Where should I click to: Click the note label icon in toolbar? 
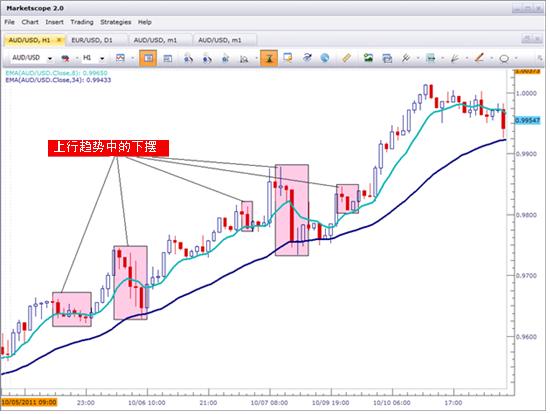pyautogui.click(x=288, y=58)
